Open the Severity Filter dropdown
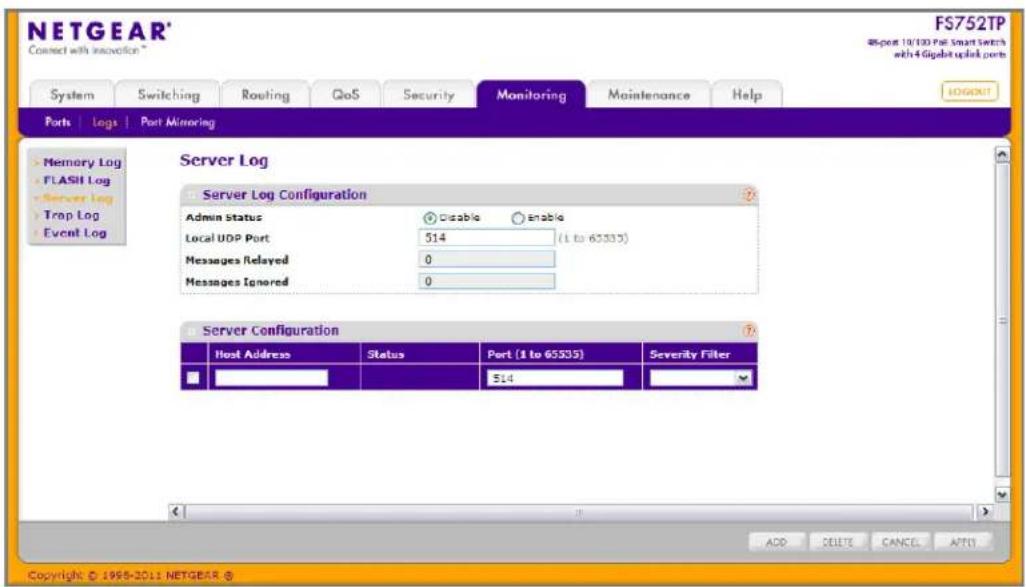 700,378
